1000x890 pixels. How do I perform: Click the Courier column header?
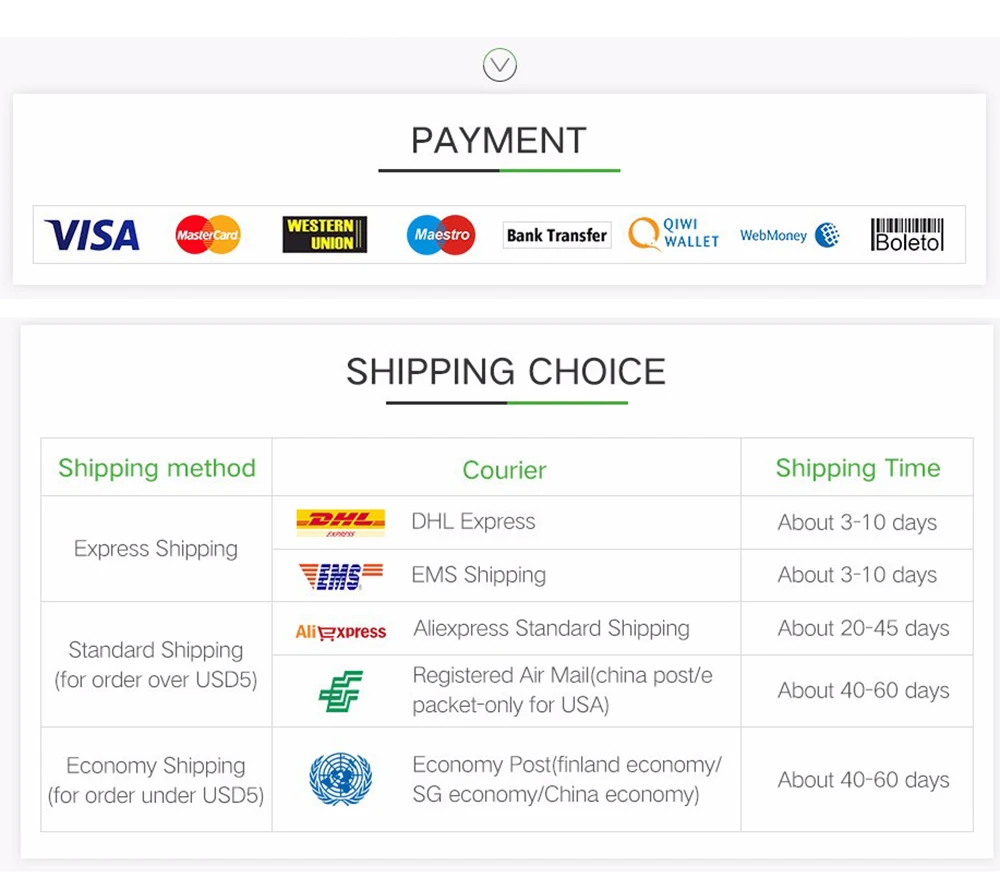click(x=504, y=471)
